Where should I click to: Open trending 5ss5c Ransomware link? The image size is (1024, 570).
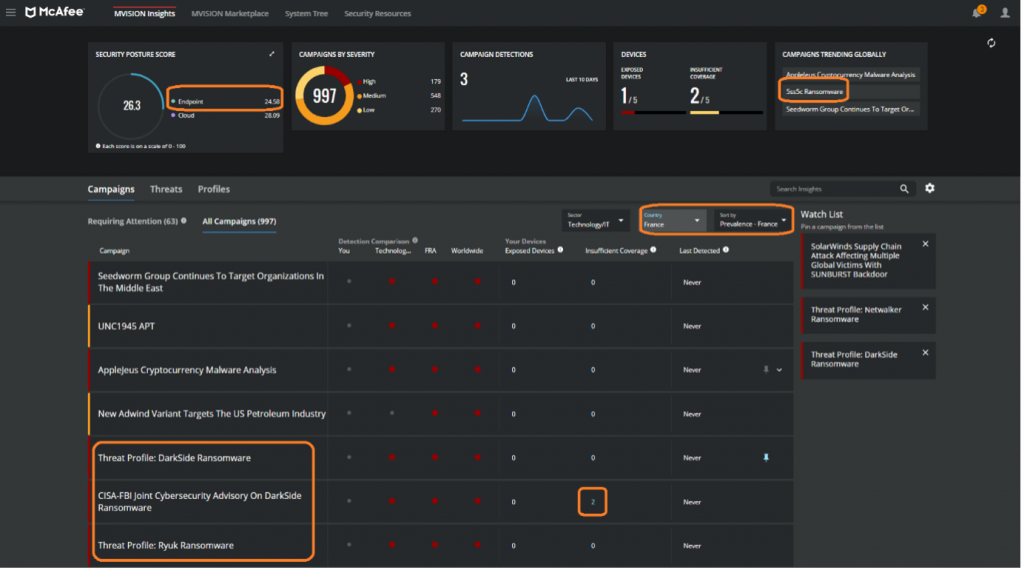(814, 92)
